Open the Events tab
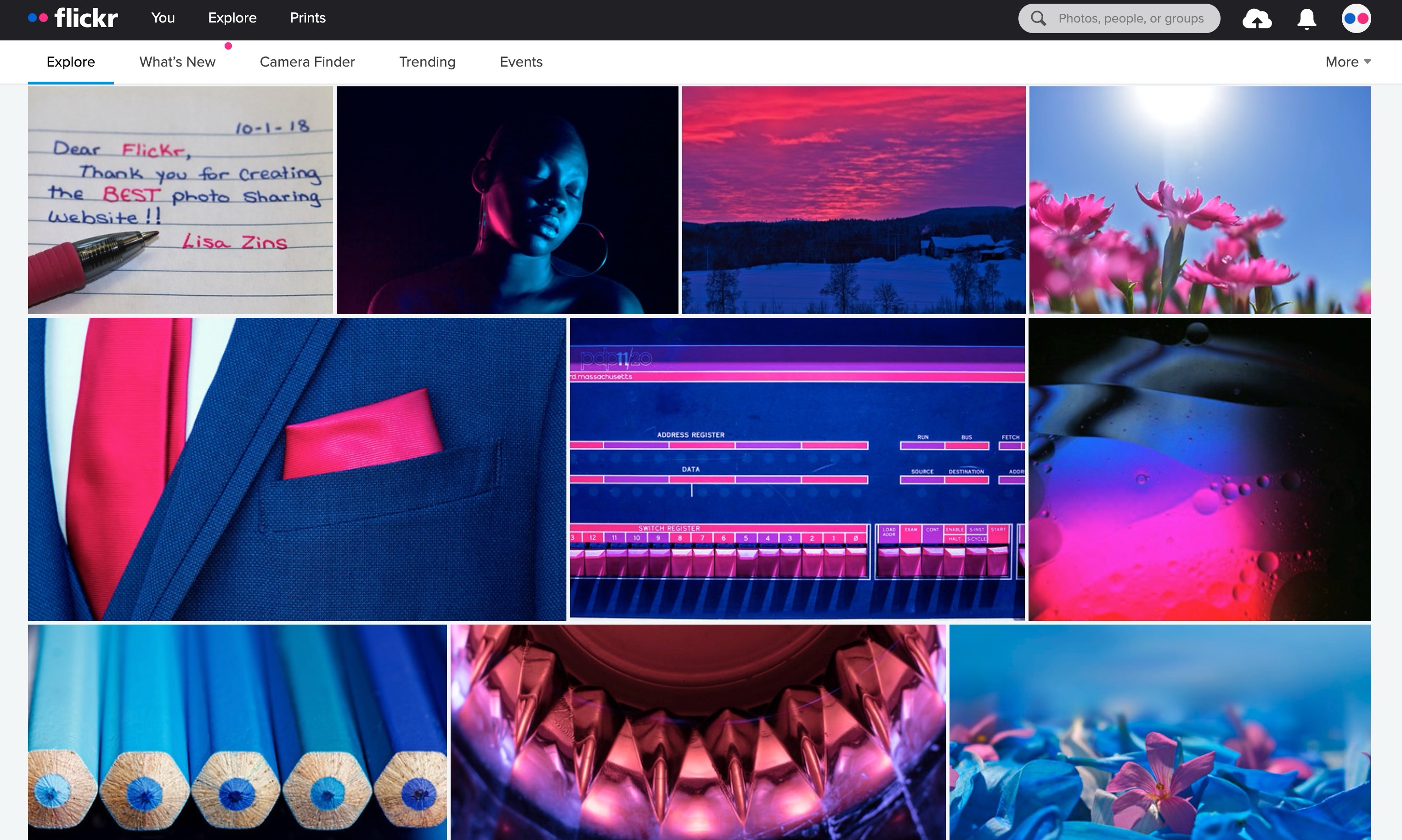The width and height of the screenshot is (1402, 840). (520, 62)
